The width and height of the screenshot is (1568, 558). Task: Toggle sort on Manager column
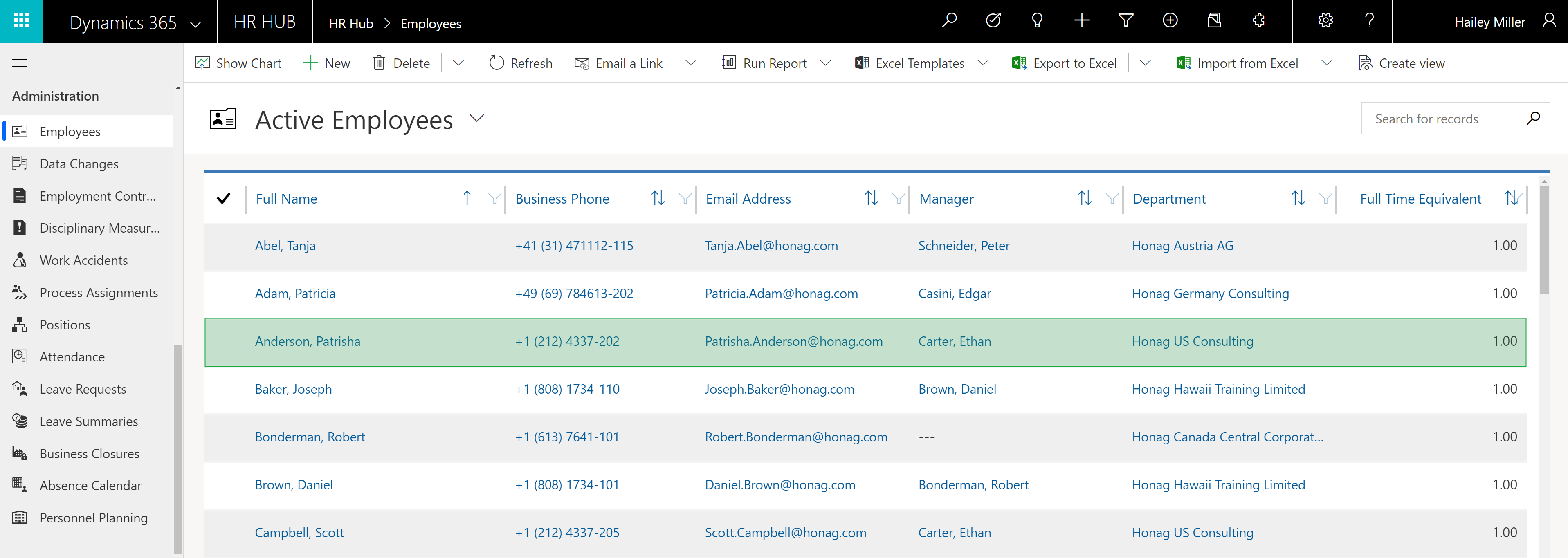[x=1084, y=198]
